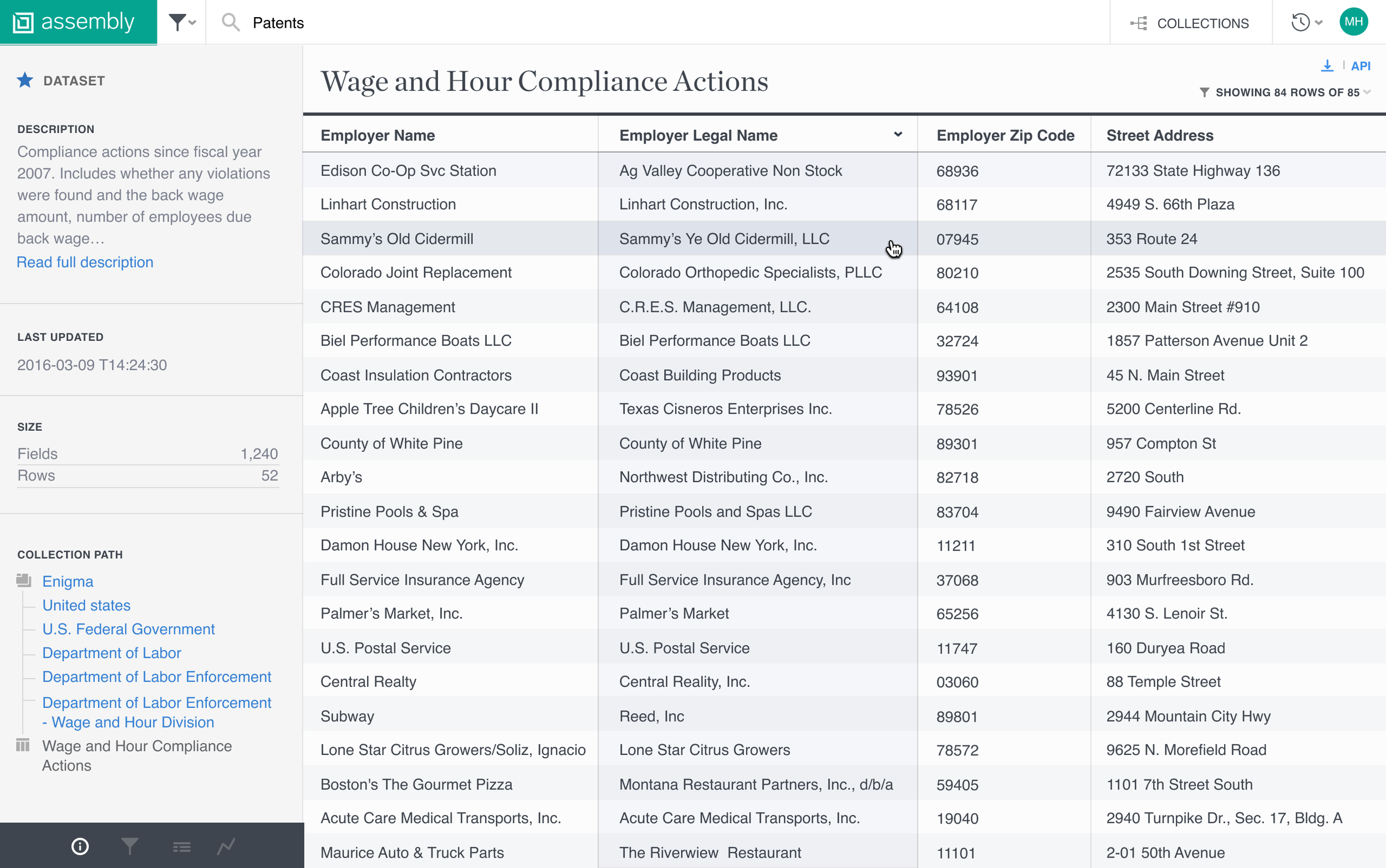1386x868 pixels.
Task: Click the assembly logo icon
Action: (23, 22)
